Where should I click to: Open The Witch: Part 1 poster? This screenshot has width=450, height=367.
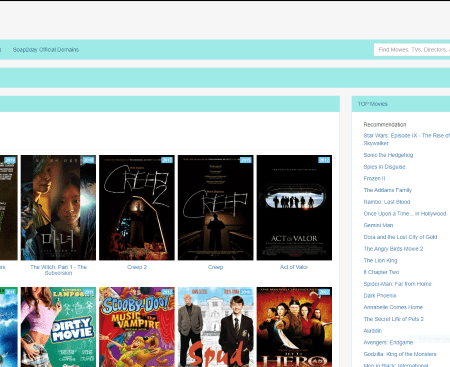coord(58,207)
